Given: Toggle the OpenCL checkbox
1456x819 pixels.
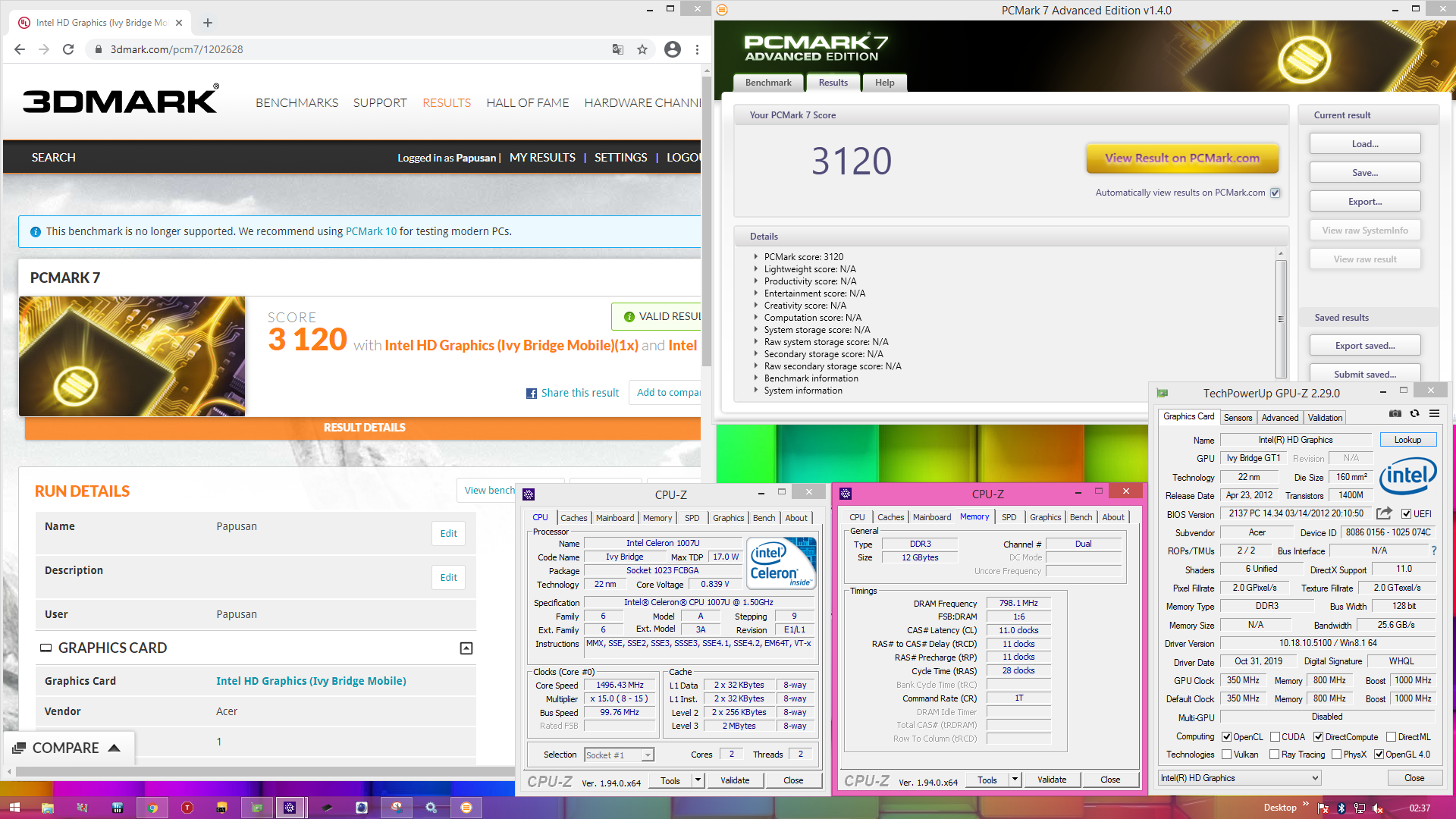Looking at the screenshot, I should (1226, 737).
